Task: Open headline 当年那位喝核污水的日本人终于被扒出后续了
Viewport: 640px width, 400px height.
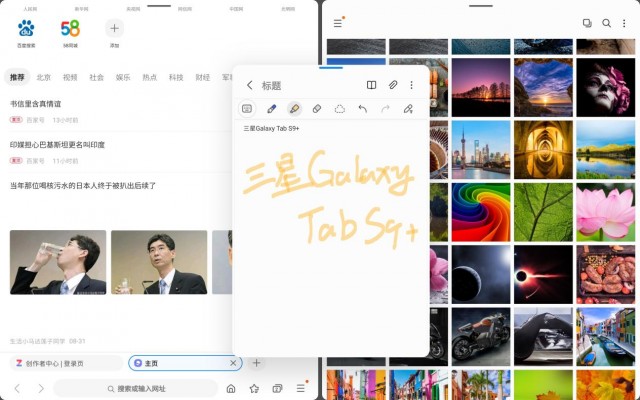Action: [83, 185]
